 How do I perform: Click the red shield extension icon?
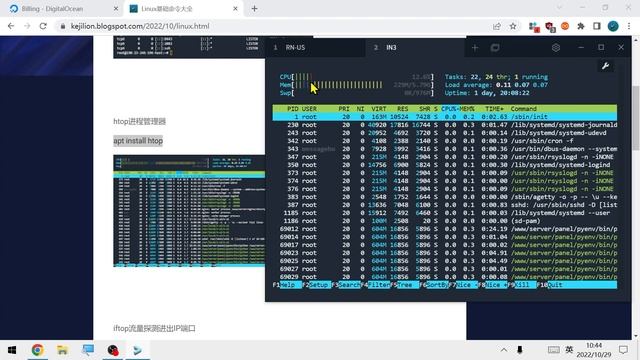click(x=550, y=27)
